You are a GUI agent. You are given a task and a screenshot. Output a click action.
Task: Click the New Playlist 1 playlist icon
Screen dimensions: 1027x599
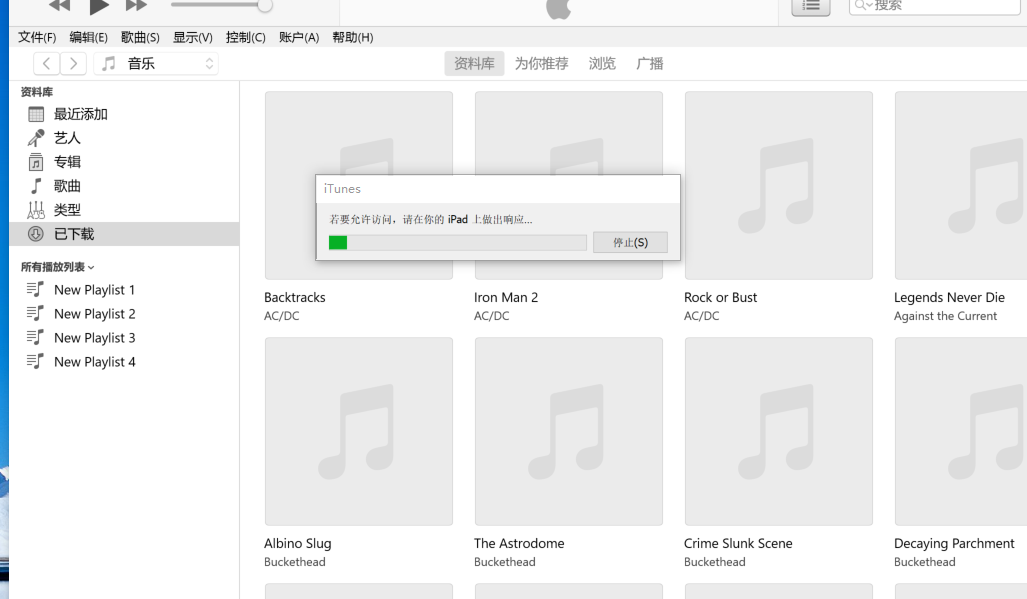click(x=35, y=289)
